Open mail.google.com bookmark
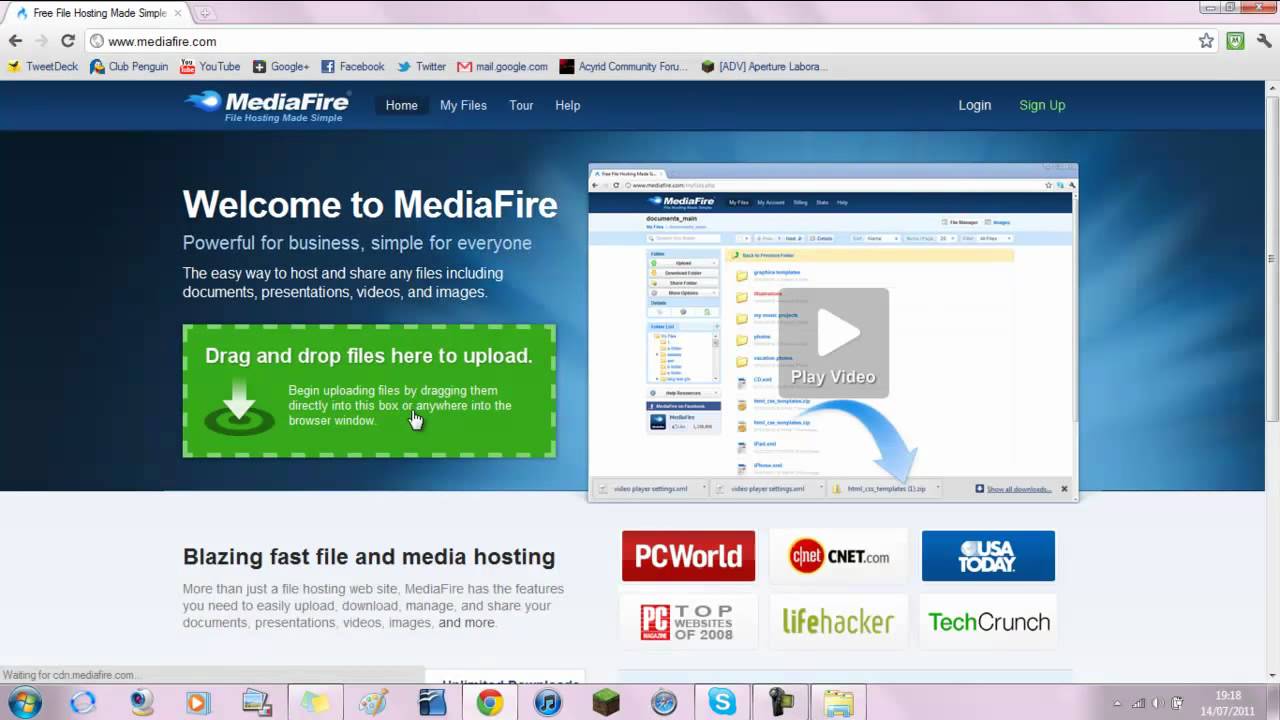The height and width of the screenshot is (720, 1280). pos(503,67)
